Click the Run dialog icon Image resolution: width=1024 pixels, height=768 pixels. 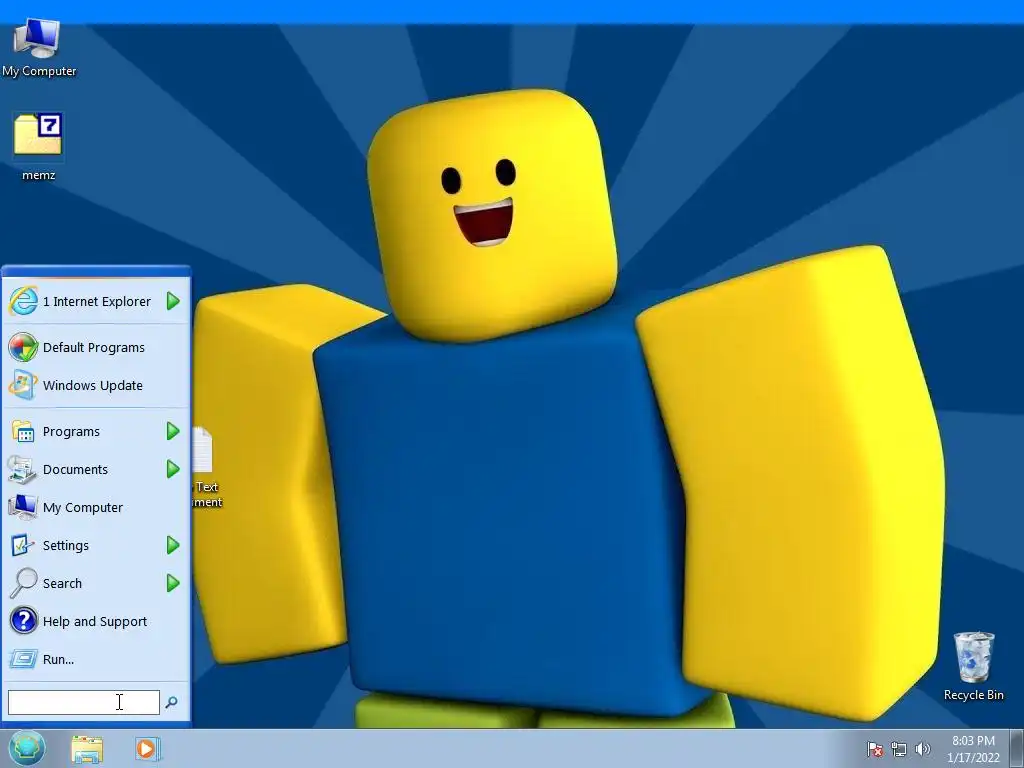[23, 659]
